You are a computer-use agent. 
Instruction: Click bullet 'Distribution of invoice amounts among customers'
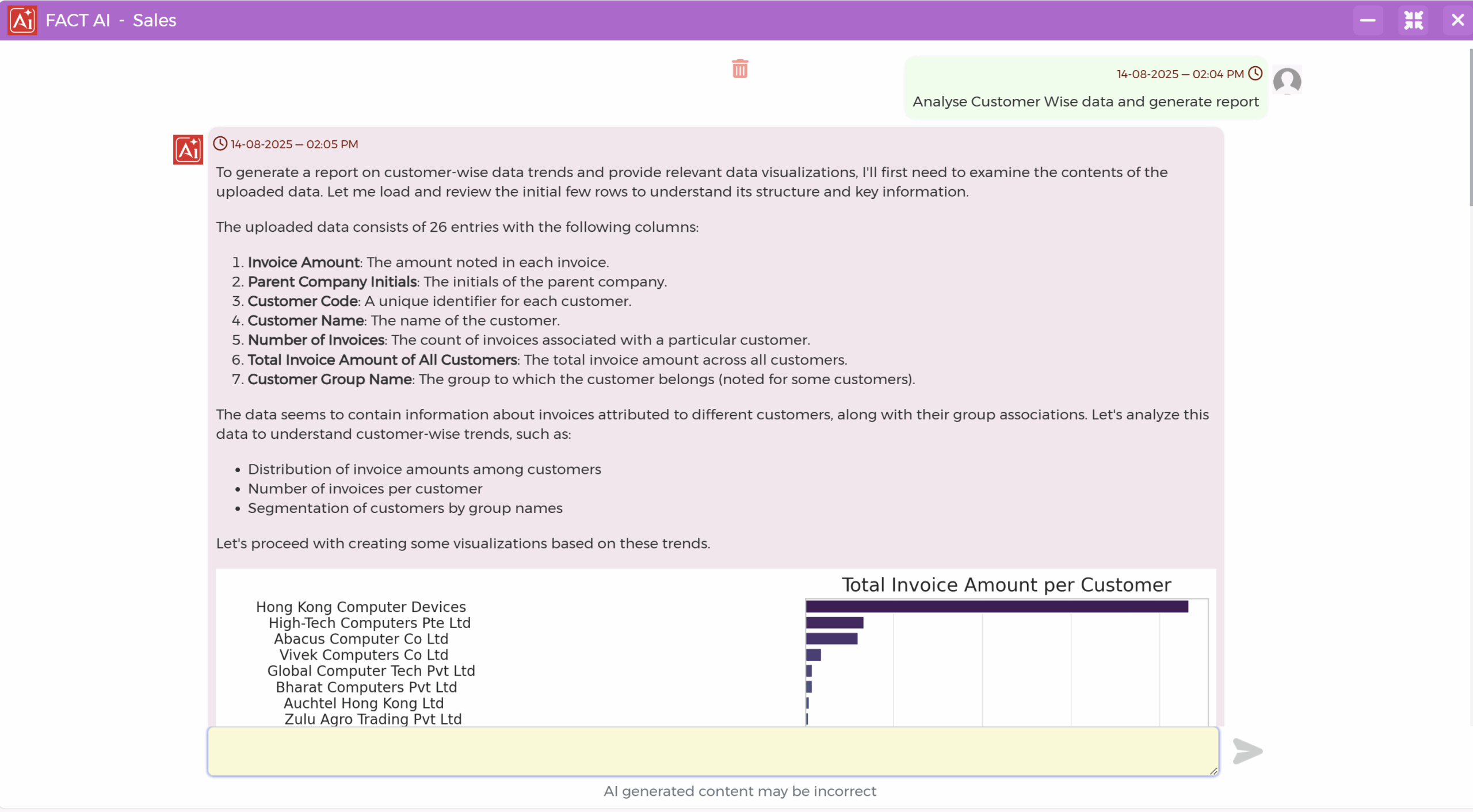point(424,469)
